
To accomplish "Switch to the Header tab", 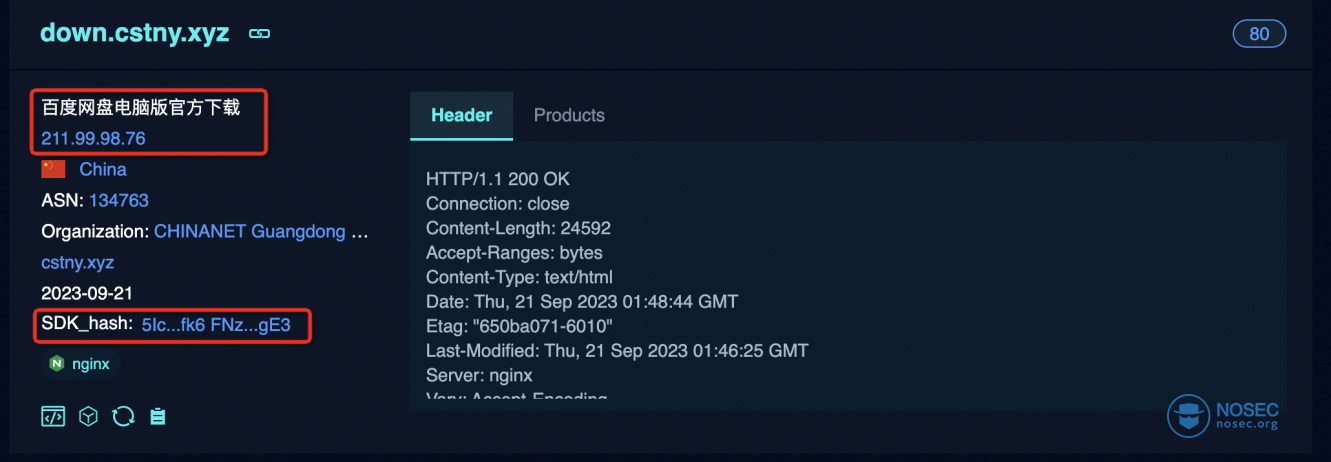I will [x=461, y=115].
